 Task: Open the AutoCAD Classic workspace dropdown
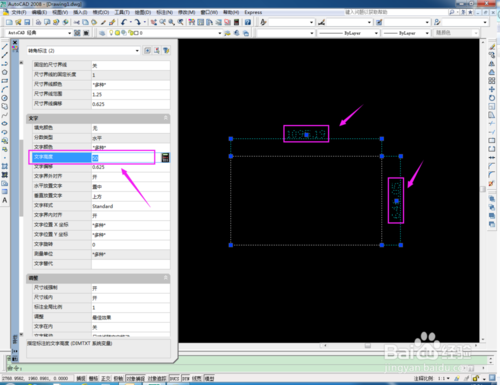[69, 33]
